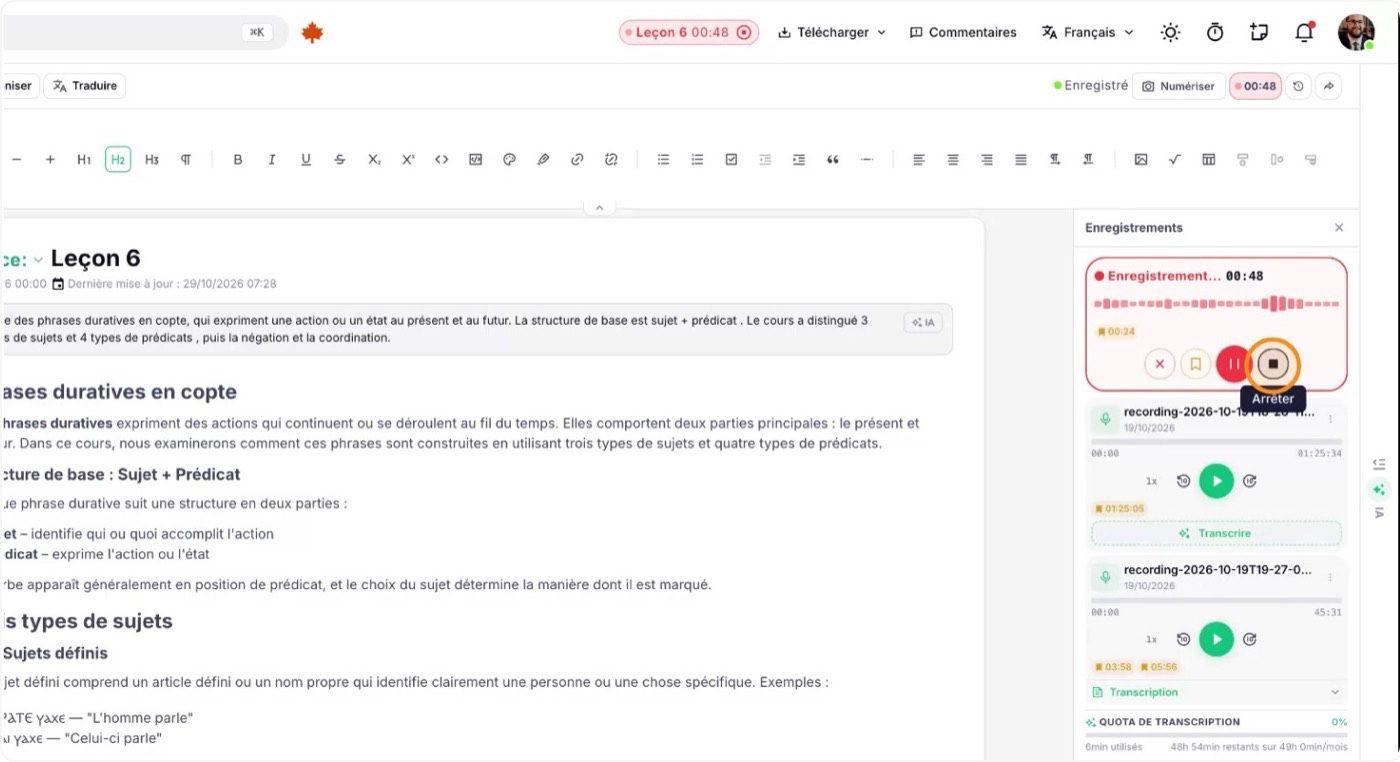
Task: Open the Leçon 6 recording indicator in header
Action: [689, 32]
